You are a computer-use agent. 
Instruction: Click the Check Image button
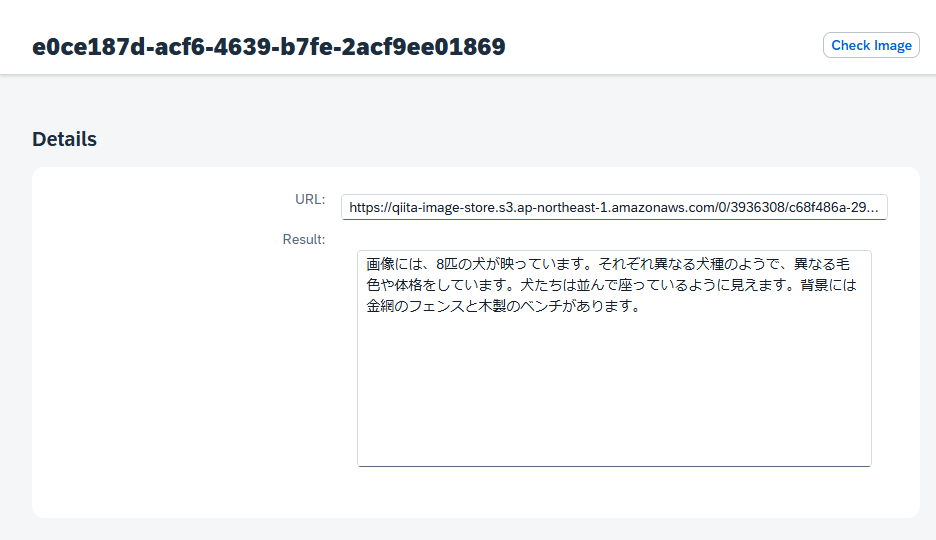pos(871,45)
